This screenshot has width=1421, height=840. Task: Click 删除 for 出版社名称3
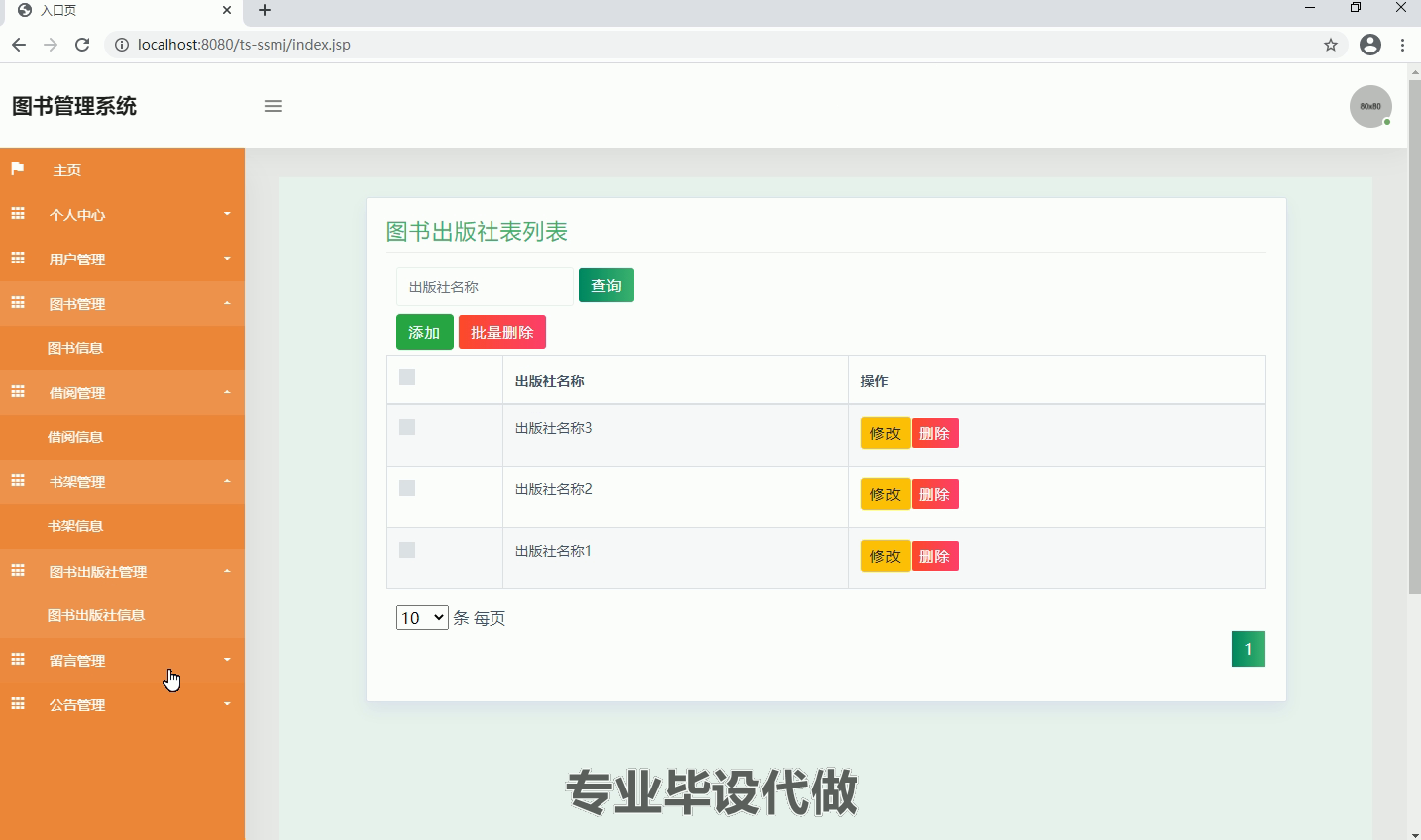[935, 433]
